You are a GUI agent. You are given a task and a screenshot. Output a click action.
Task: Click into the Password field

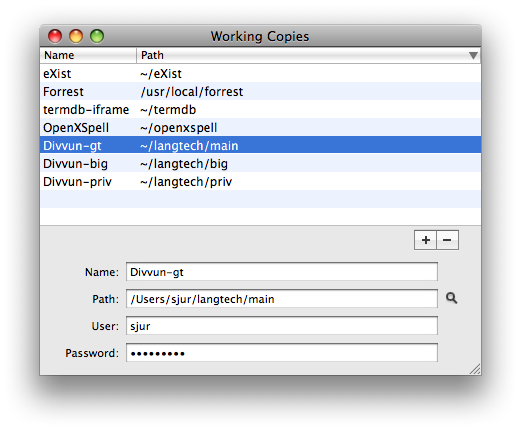(282, 353)
